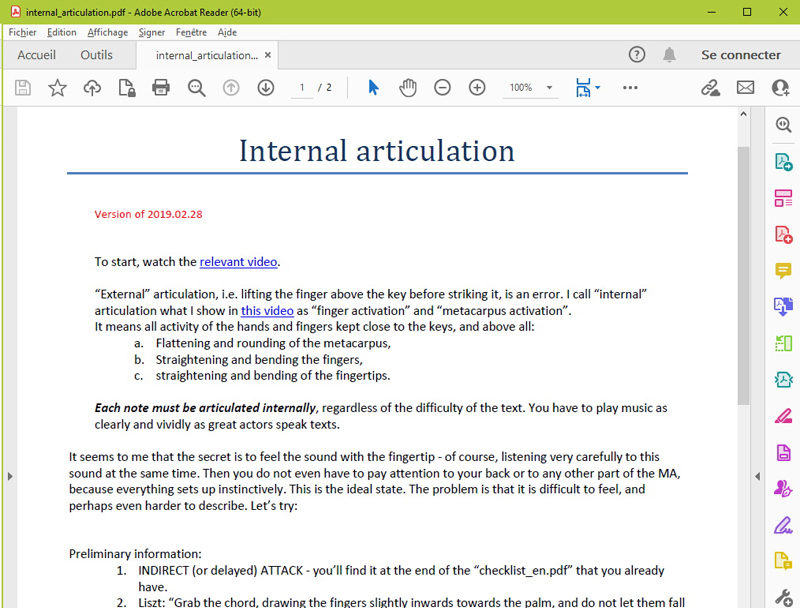Select the arrow selection tool
Viewport: 800px width, 608px height.
coord(373,88)
